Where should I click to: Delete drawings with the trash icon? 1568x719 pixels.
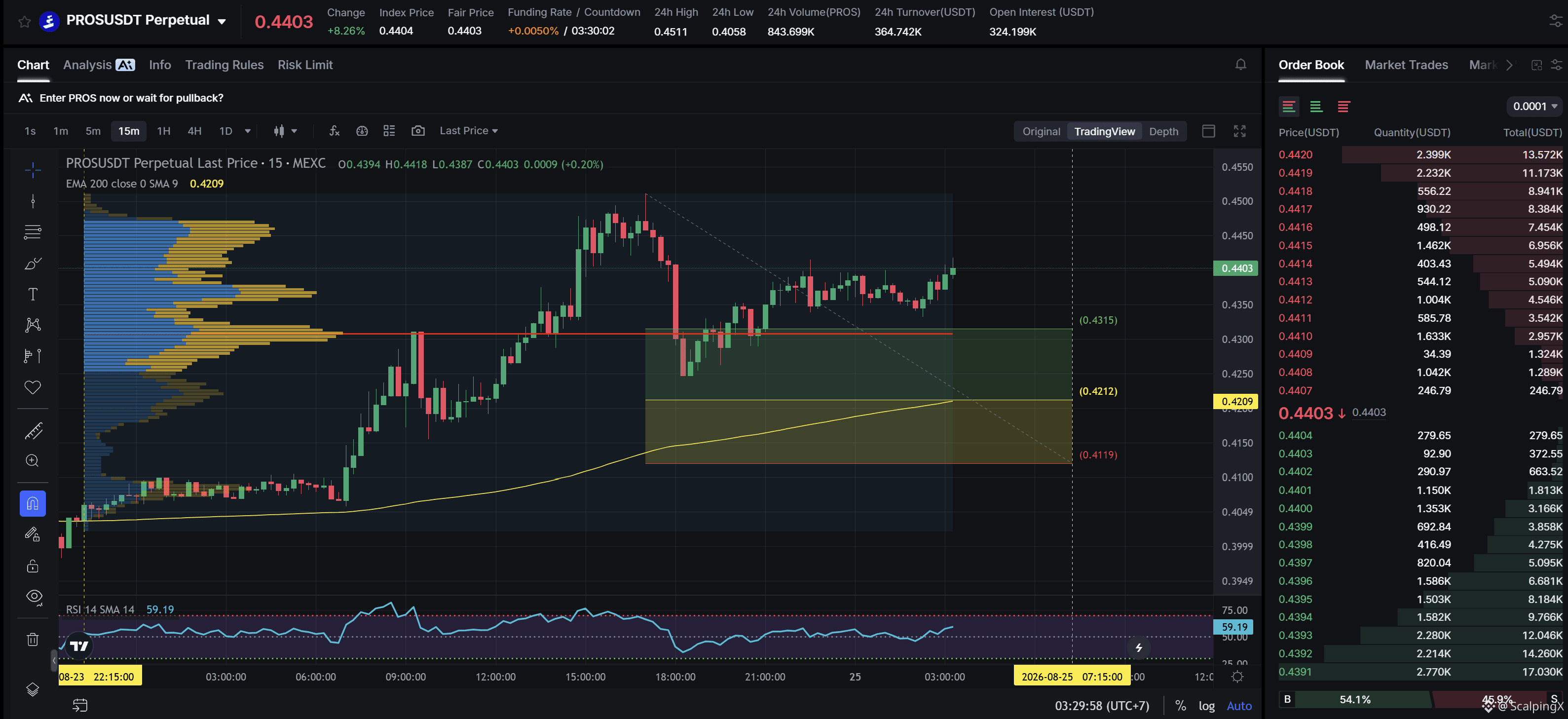pyautogui.click(x=33, y=639)
